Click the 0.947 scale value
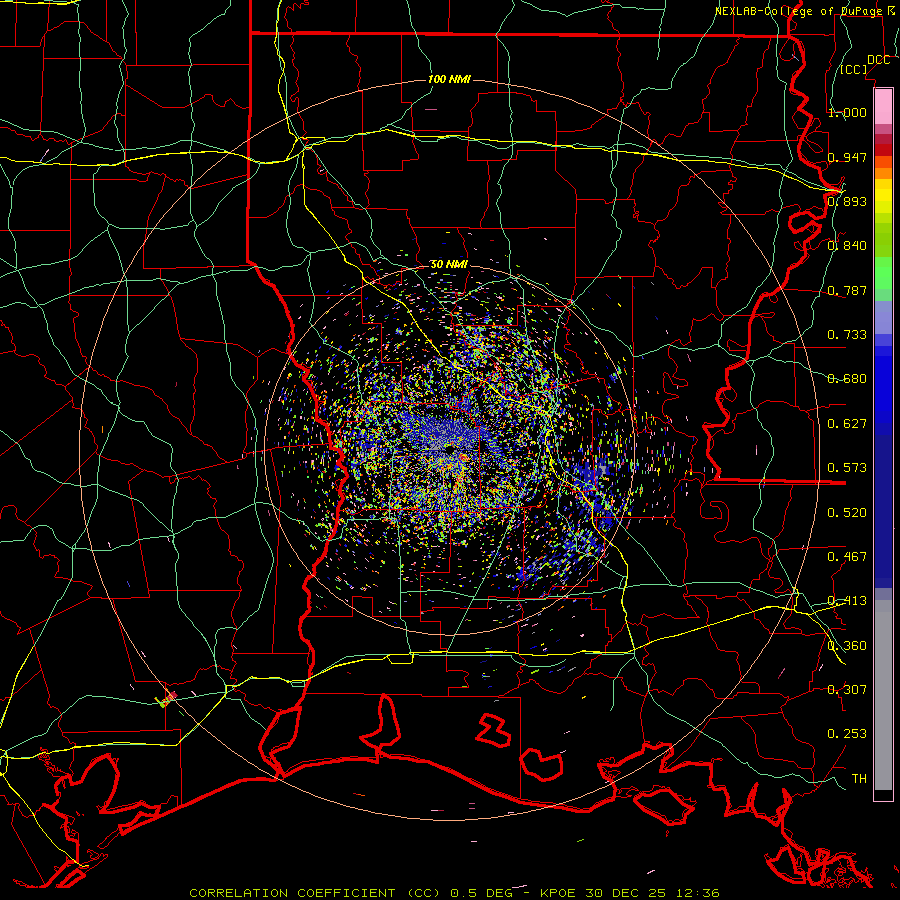900x900 pixels. (x=847, y=157)
